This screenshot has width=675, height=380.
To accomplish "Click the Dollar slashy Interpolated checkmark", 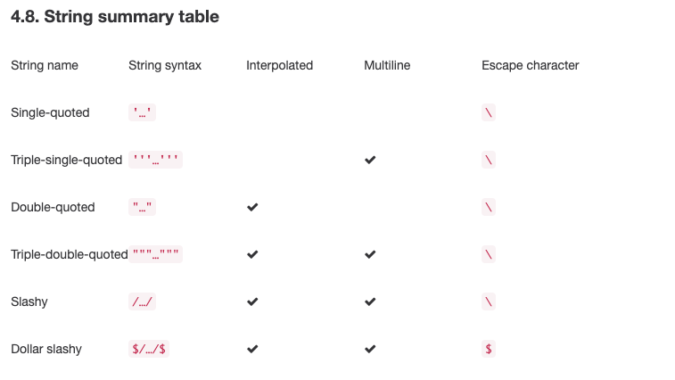I will click(253, 349).
